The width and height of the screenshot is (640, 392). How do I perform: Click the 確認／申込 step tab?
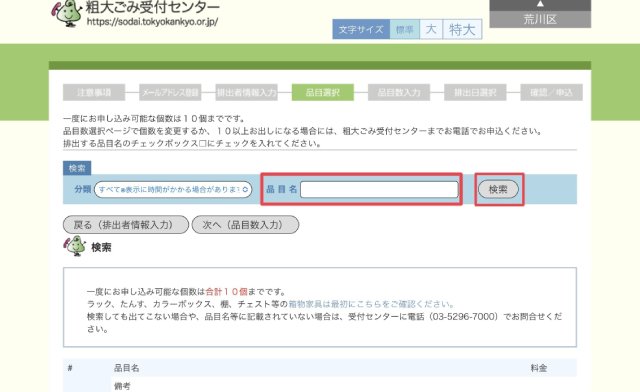[551, 92]
